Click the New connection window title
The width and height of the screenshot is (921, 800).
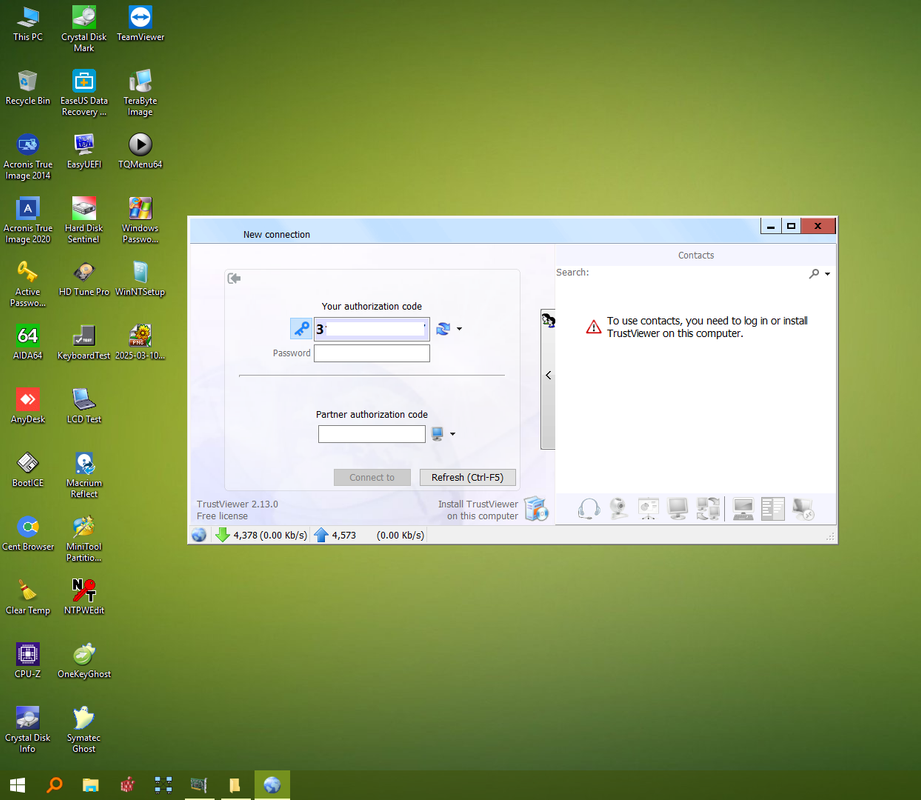coord(277,234)
